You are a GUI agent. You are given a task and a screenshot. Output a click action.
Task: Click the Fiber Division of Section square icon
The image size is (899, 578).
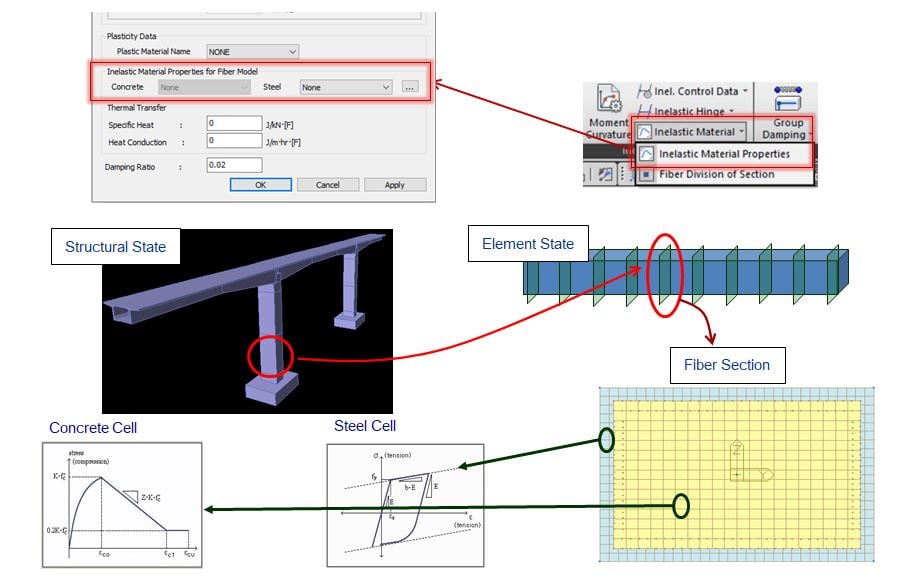point(645,174)
